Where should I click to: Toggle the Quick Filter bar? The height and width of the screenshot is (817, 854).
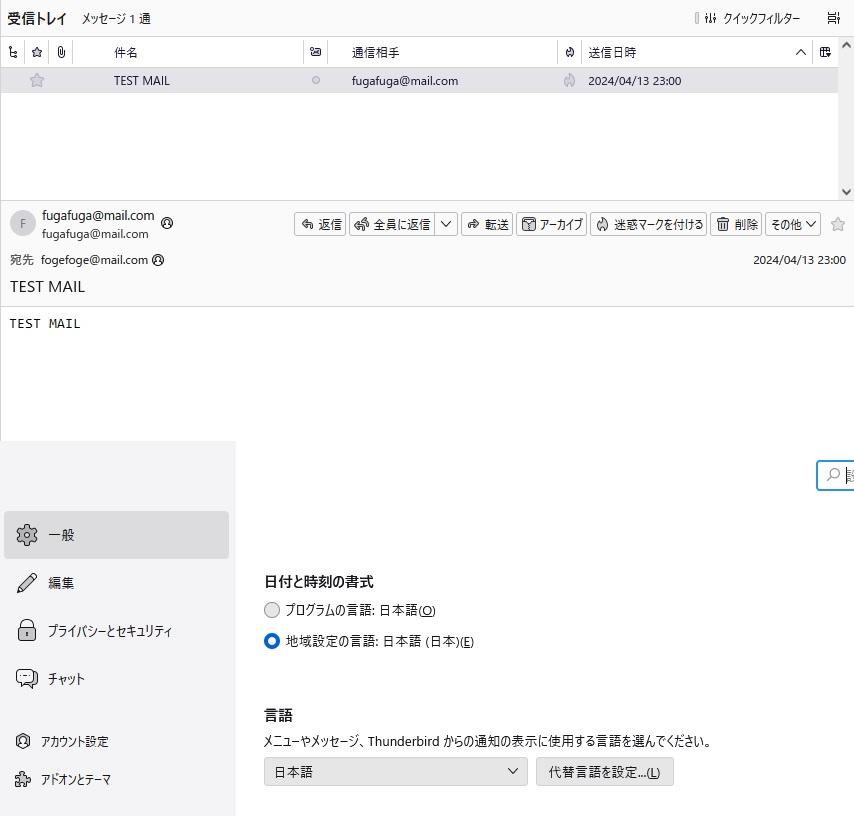click(x=751, y=18)
